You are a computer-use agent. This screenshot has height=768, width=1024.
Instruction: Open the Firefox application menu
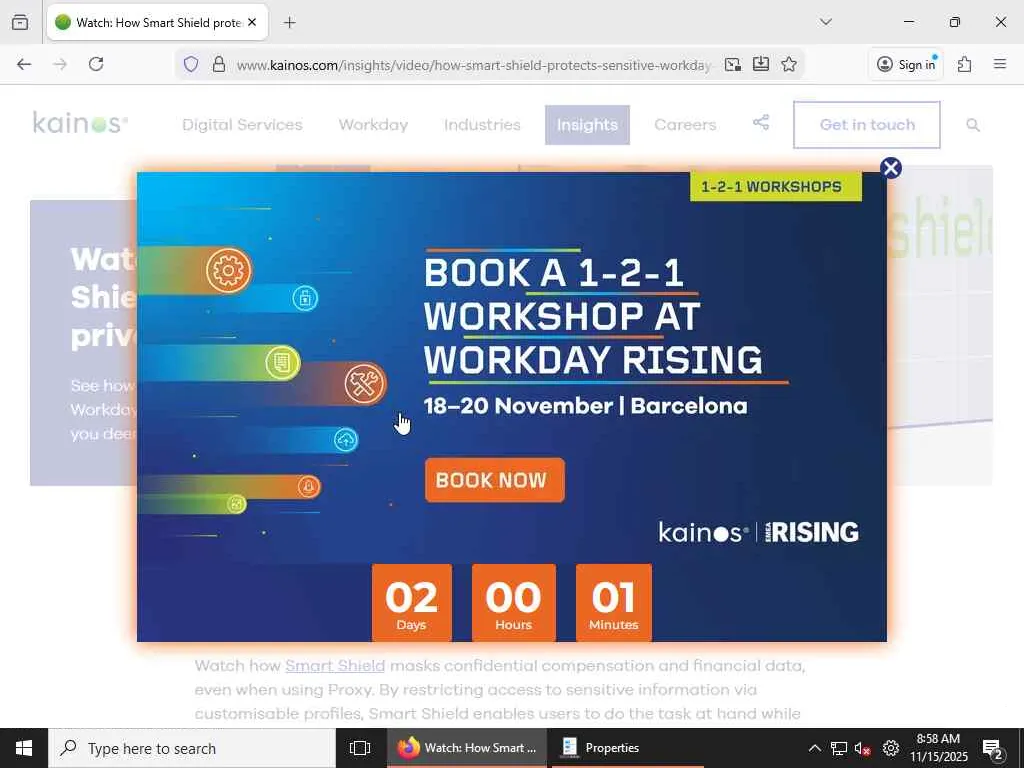point(1000,64)
